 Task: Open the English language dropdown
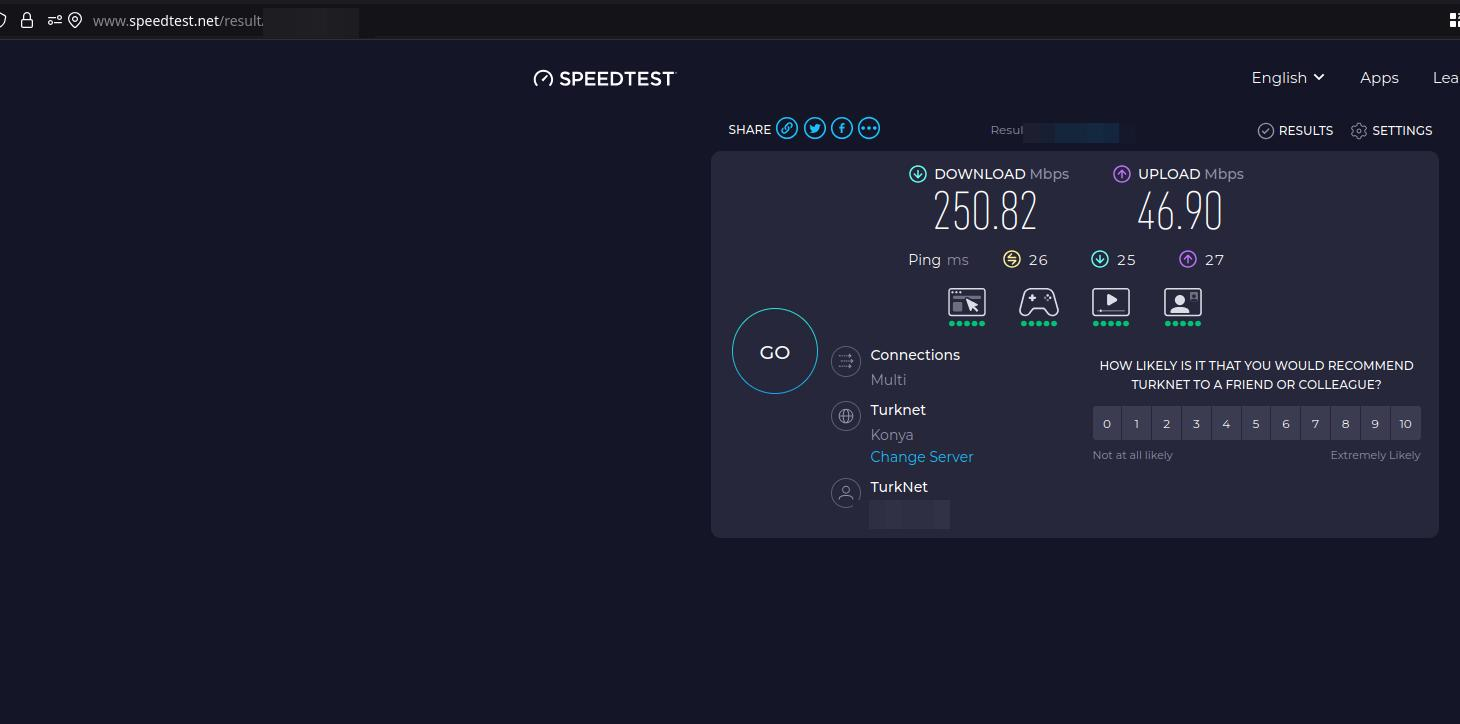[x=1288, y=78]
